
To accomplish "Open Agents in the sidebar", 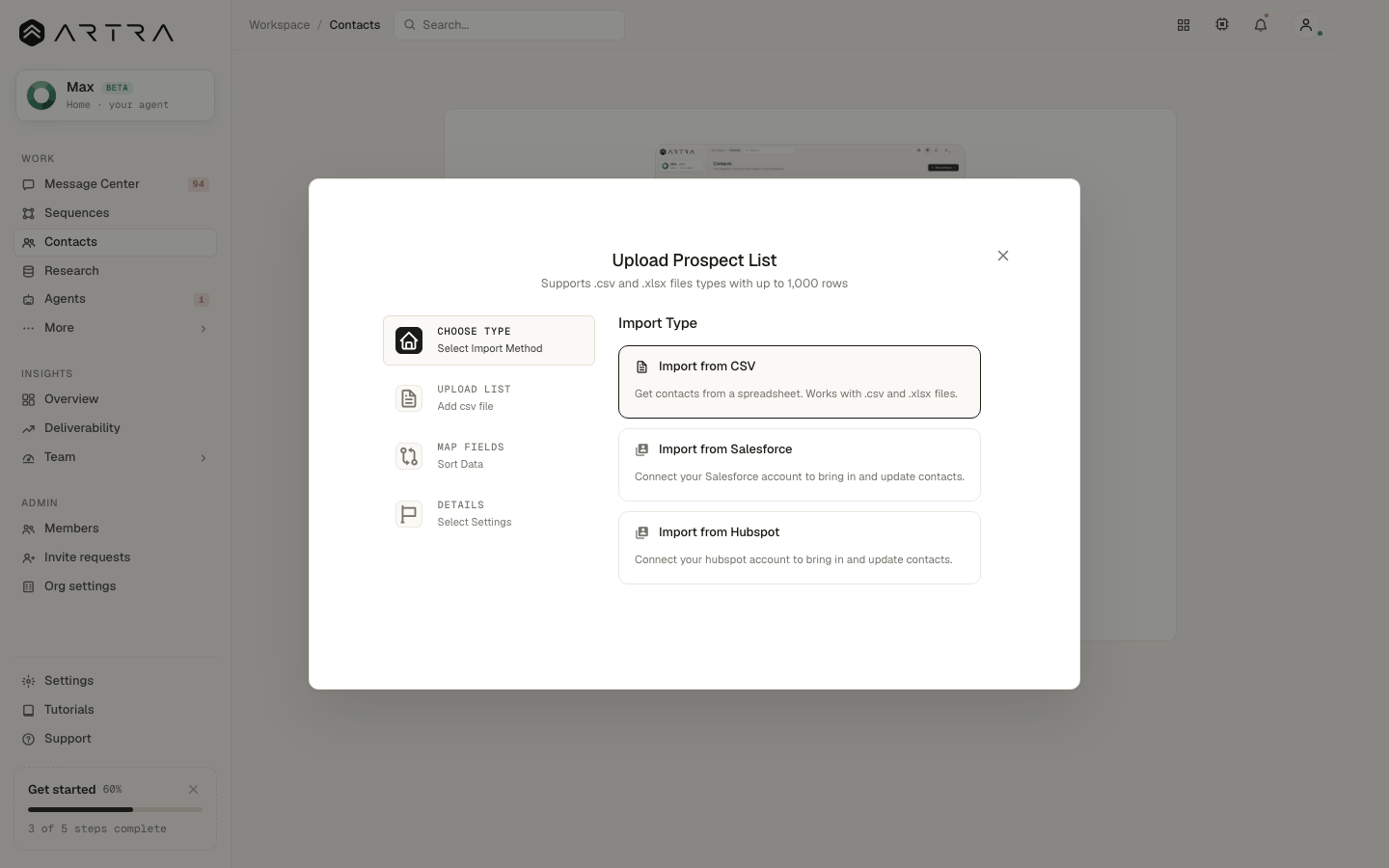I will [115, 299].
